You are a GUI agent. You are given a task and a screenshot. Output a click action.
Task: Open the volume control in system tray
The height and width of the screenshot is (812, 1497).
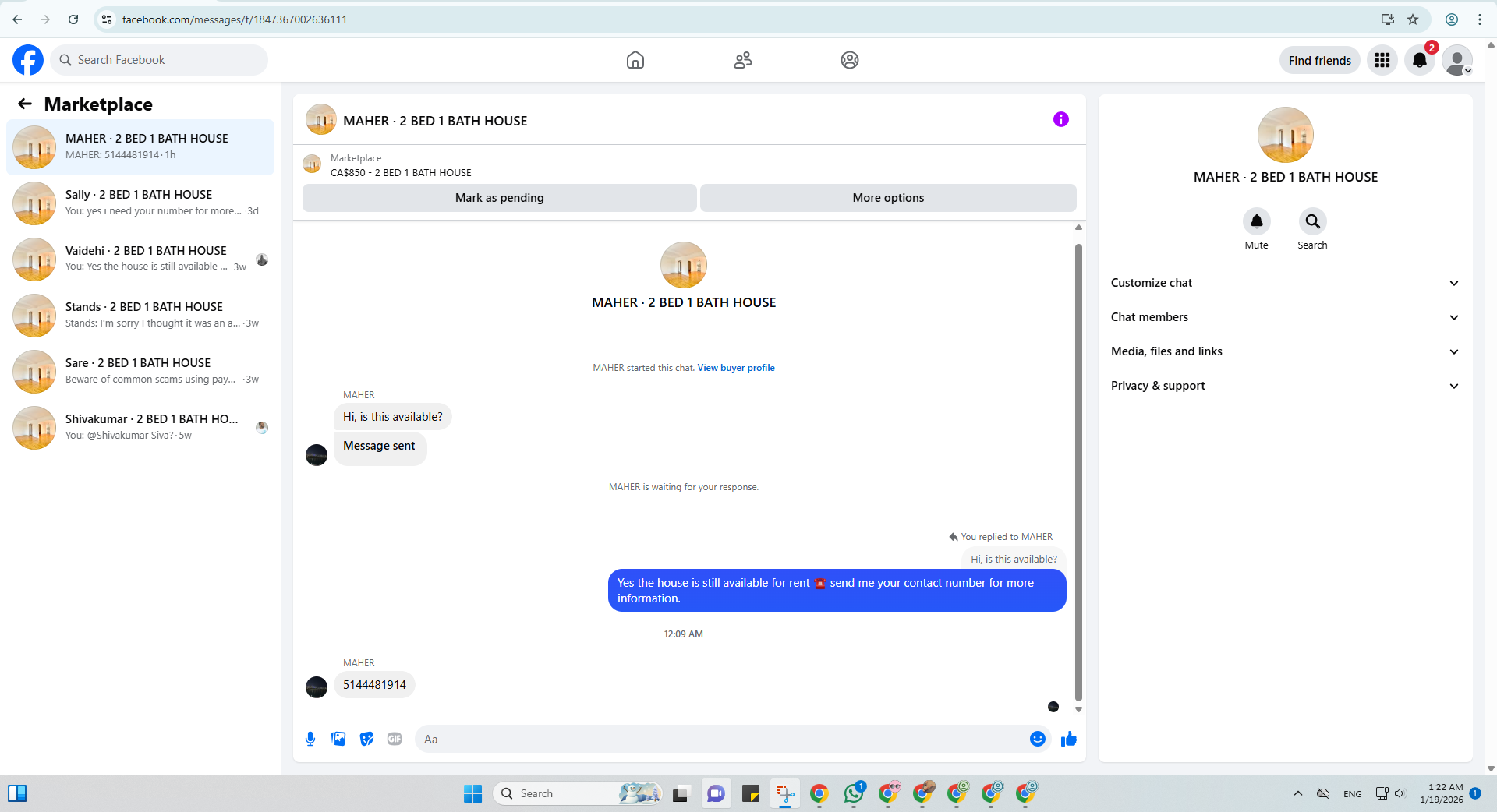pos(1400,793)
